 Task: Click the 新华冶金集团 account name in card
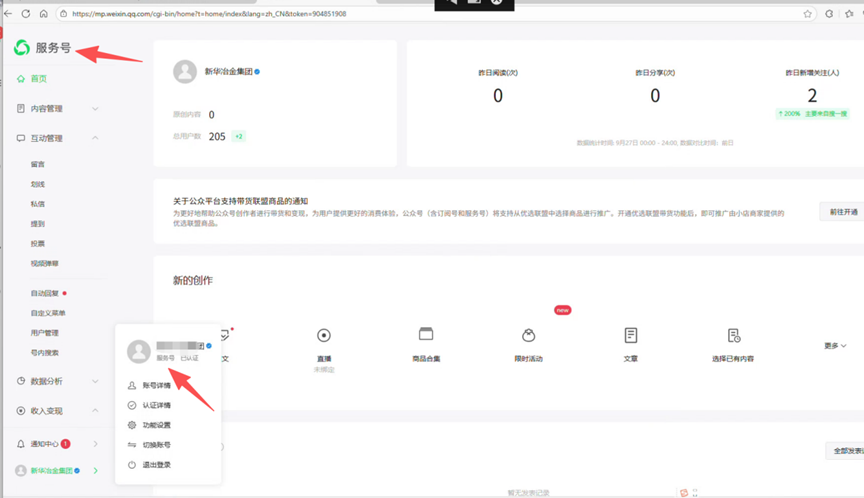pyautogui.click(x=229, y=72)
